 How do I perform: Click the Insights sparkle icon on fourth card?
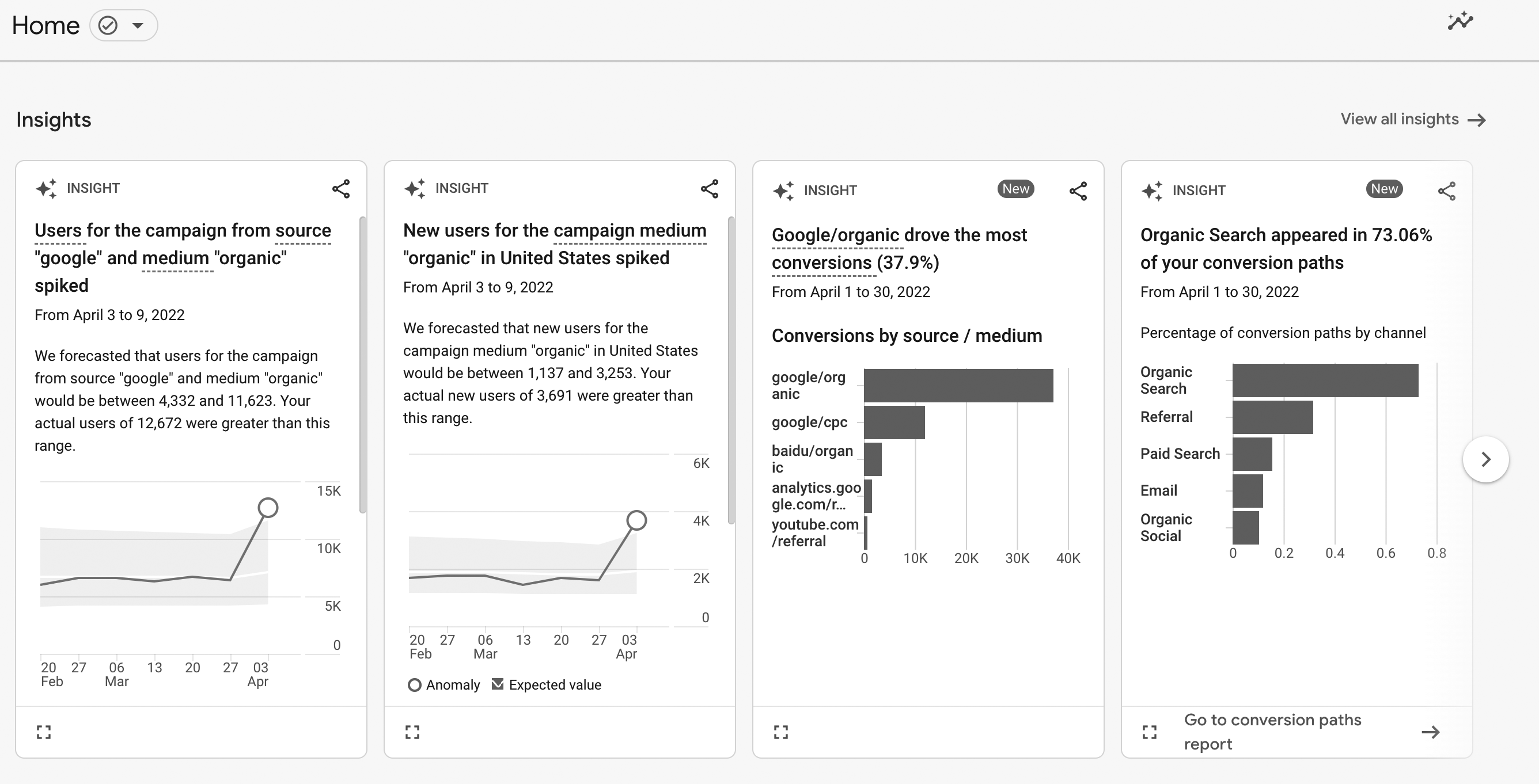point(1153,190)
